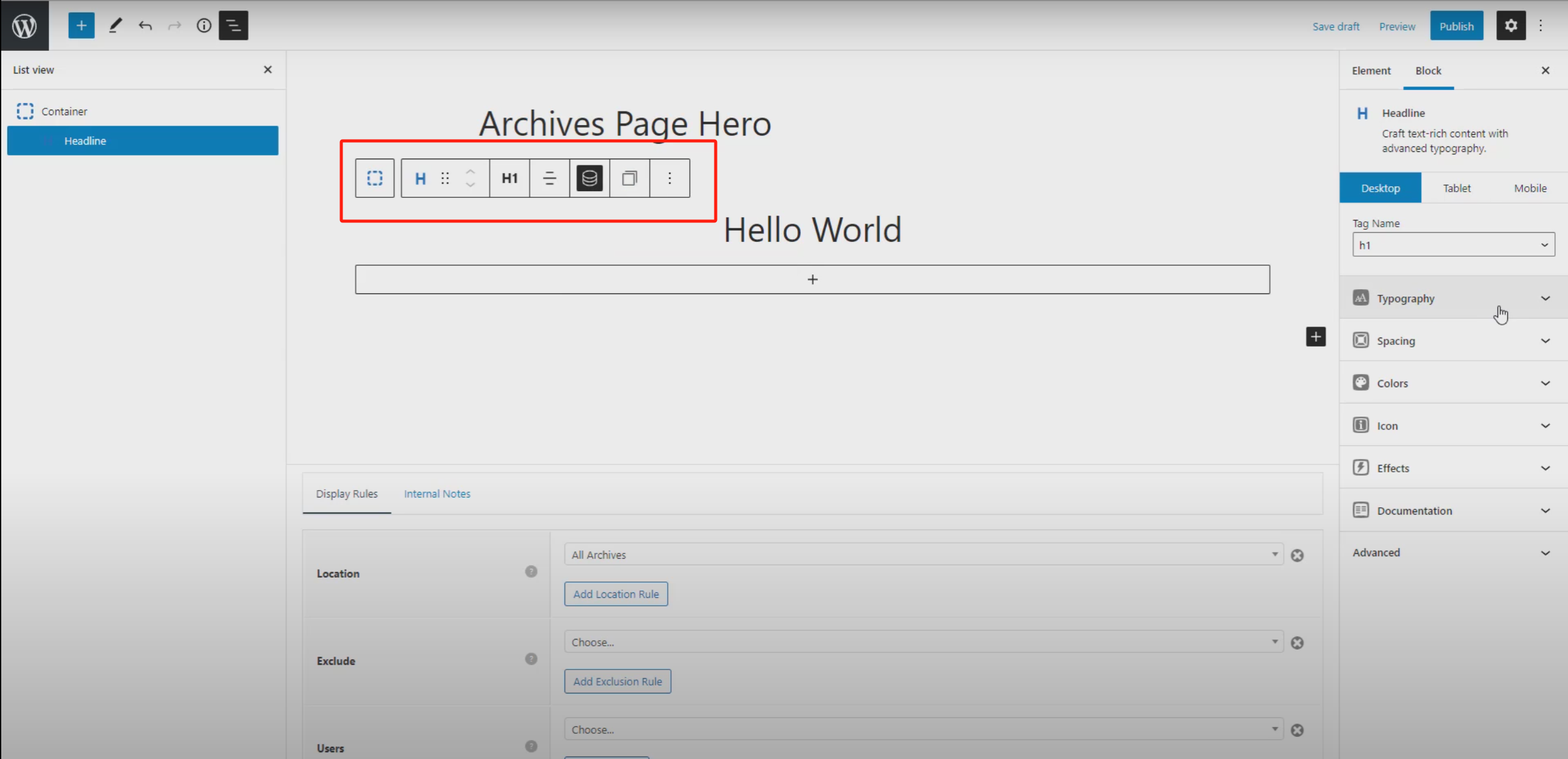Open block options three-dot menu
Image resolution: width=1568 pixels, height=759 pixels.
pos(670,178)
